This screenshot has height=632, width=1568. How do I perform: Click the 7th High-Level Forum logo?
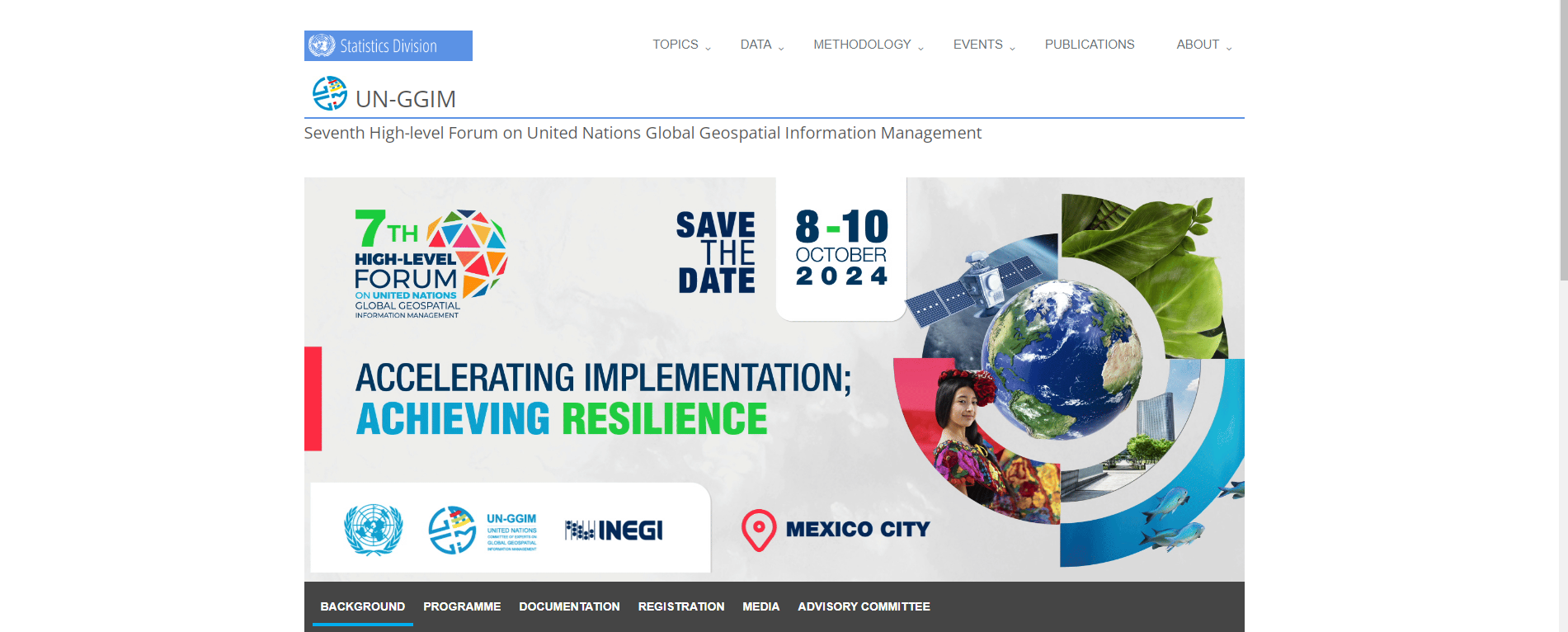[x=431, y=264]
